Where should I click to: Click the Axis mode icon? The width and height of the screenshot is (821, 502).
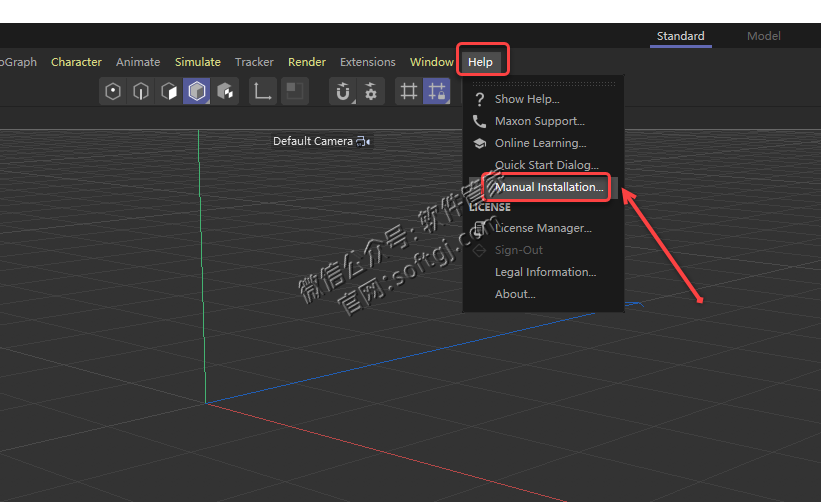[263, 92]
